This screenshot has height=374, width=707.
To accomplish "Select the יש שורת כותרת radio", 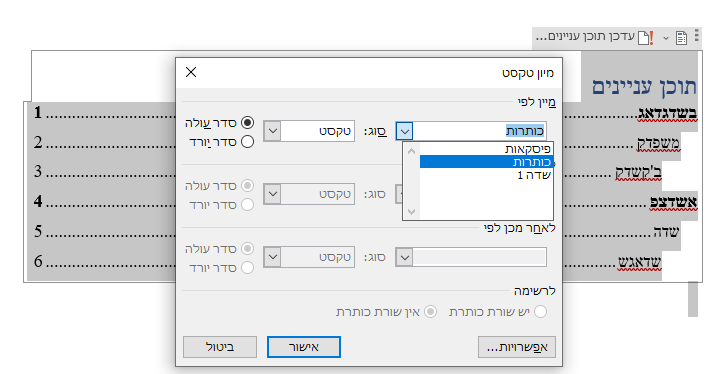I will click(x=540, y=312).
